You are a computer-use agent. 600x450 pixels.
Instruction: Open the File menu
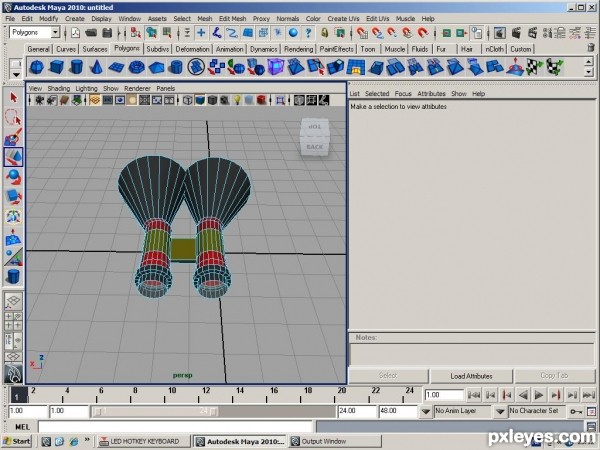(x=10, y=18)
